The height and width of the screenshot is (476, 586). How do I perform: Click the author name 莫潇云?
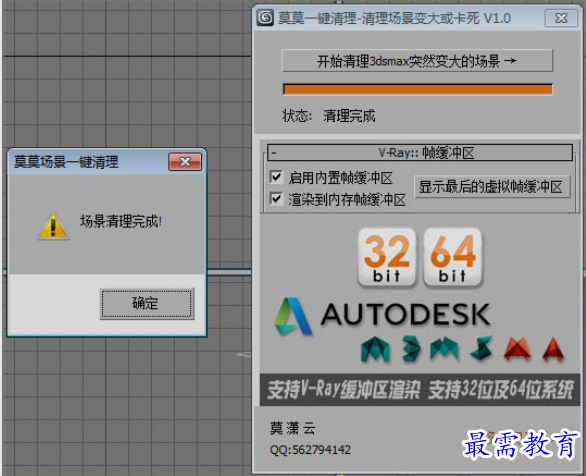coord(293,428)
